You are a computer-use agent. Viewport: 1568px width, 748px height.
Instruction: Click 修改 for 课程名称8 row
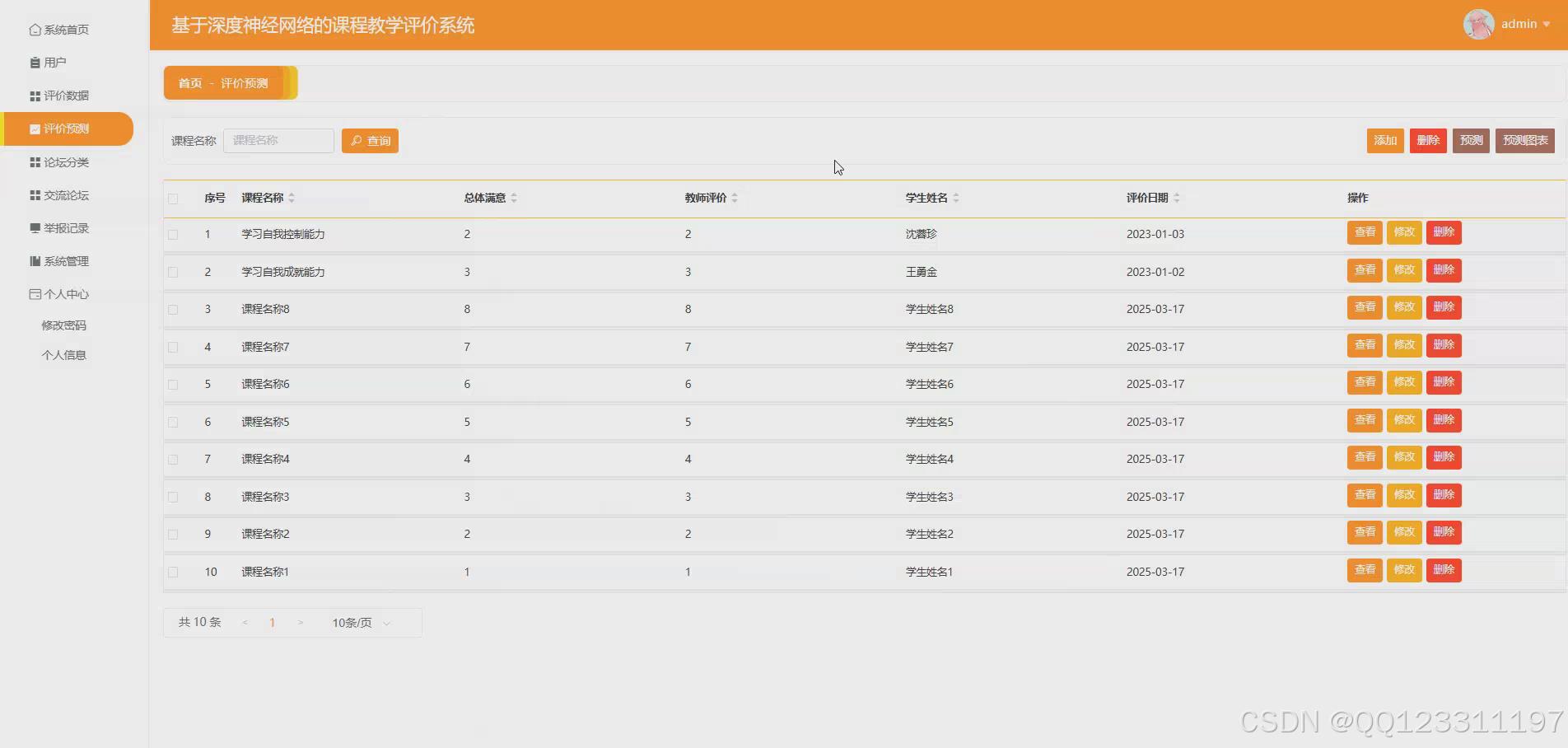tap(1404, 307)
